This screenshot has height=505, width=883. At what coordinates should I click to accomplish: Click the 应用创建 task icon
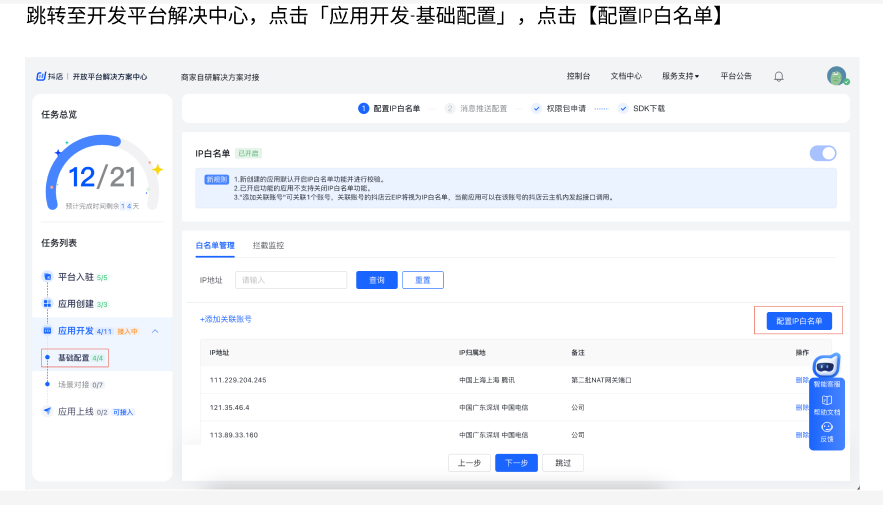47,303
